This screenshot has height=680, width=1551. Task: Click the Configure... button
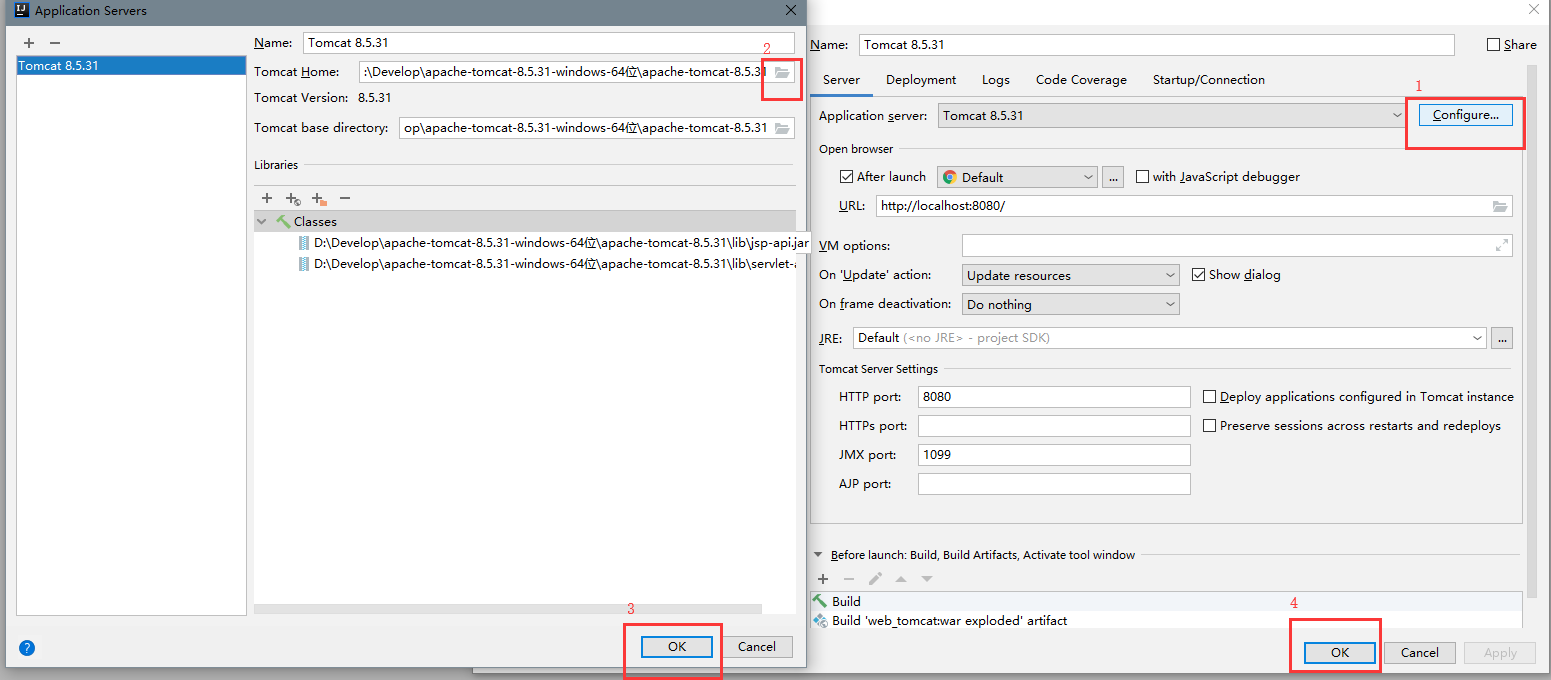(1465, 115)
